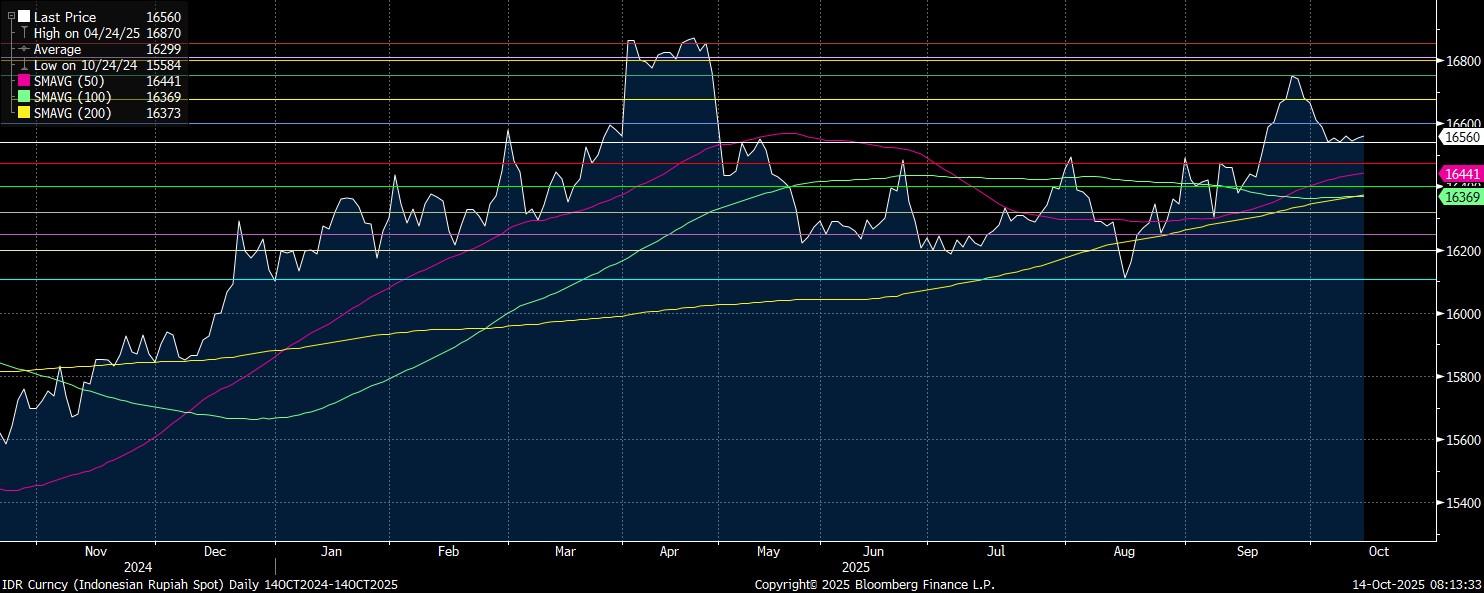Viewport: 1484px width, 593px height.
Task: Click the yellow SMAVG (200) legend swatch
Action: 24,114
